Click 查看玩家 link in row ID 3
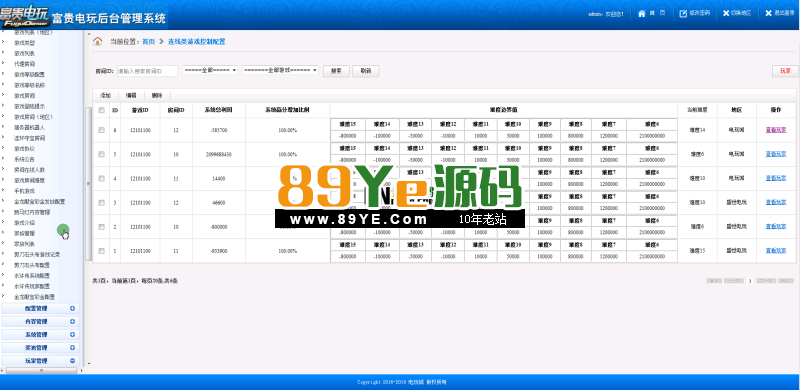Image resolution: width=800 pixels, height=390 pixels. (776, 203)
